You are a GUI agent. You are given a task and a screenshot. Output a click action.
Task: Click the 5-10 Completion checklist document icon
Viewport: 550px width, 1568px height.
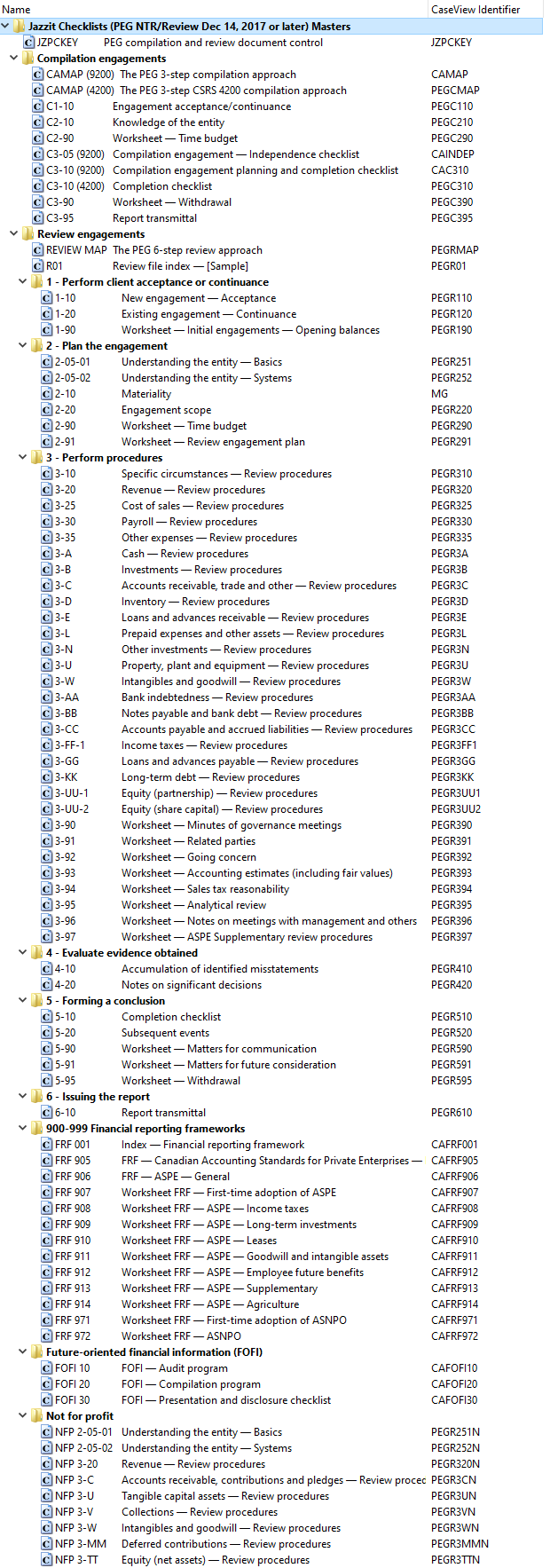tap(47, 1017)
